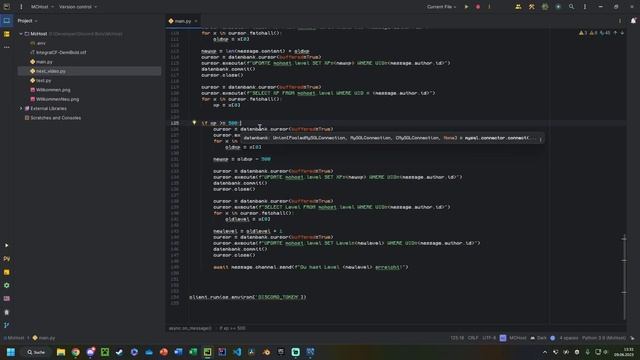Open main.py in project tree
The image size is (640, 360).
click(41, 62)
